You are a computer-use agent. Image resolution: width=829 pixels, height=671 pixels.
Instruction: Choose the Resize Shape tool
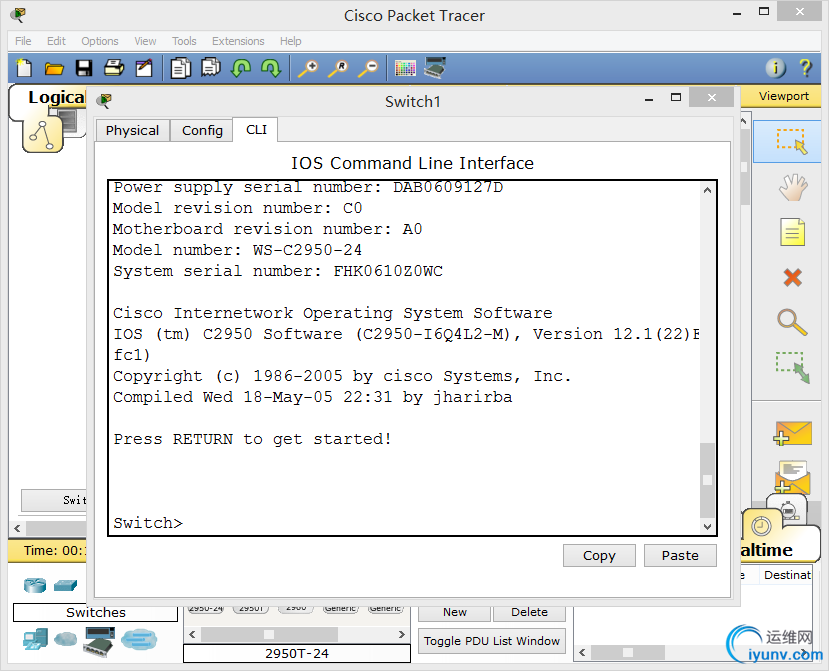click(x=793, y=367)
